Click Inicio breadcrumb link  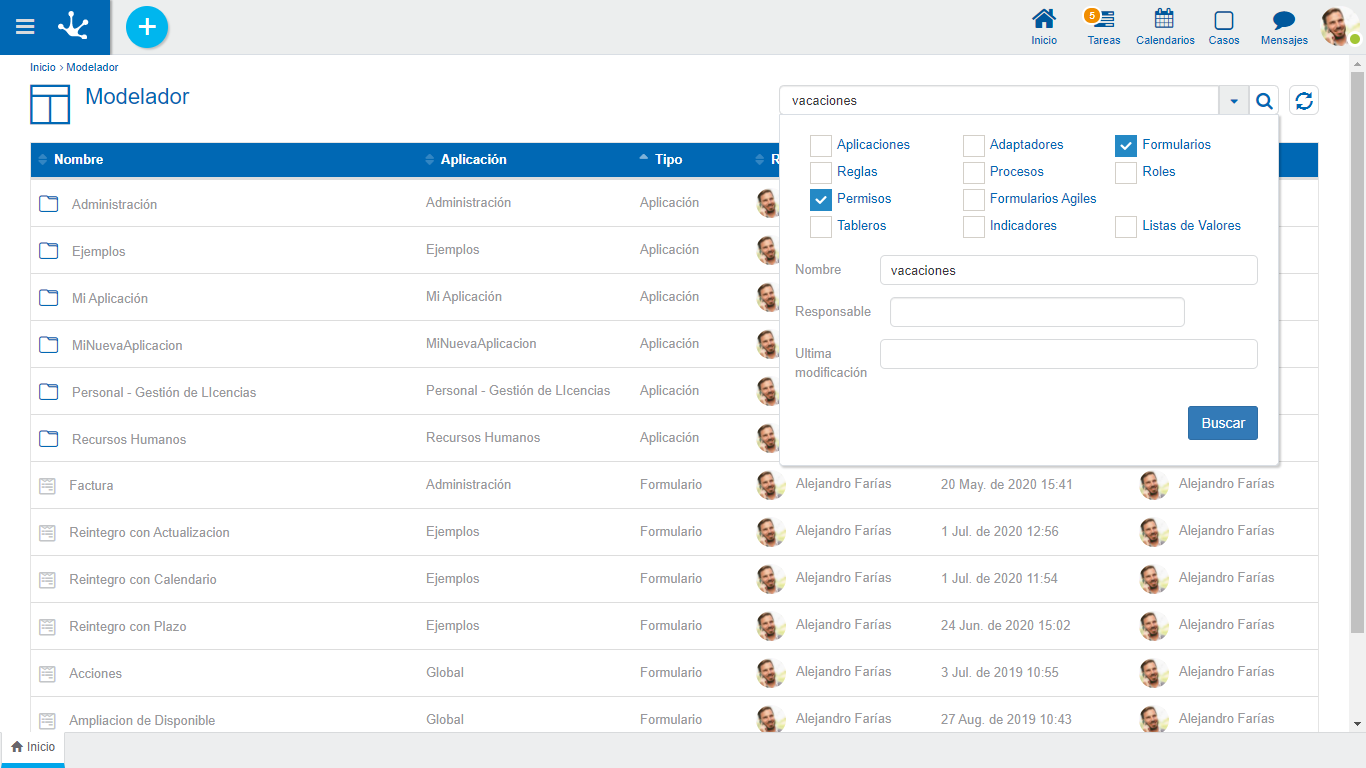pos(43,67)
